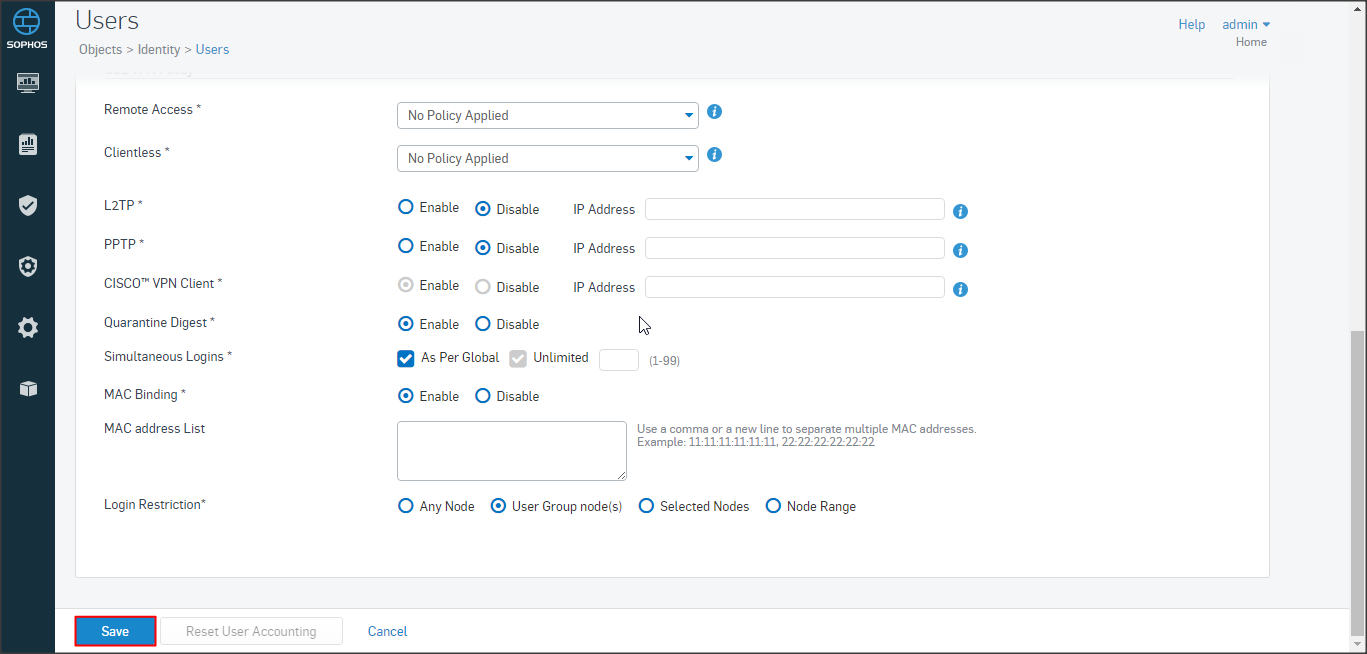The image size is (1367, 654).
Task: Click info icon beside L2TP IP Address
Action: click(x=960, y=211)
